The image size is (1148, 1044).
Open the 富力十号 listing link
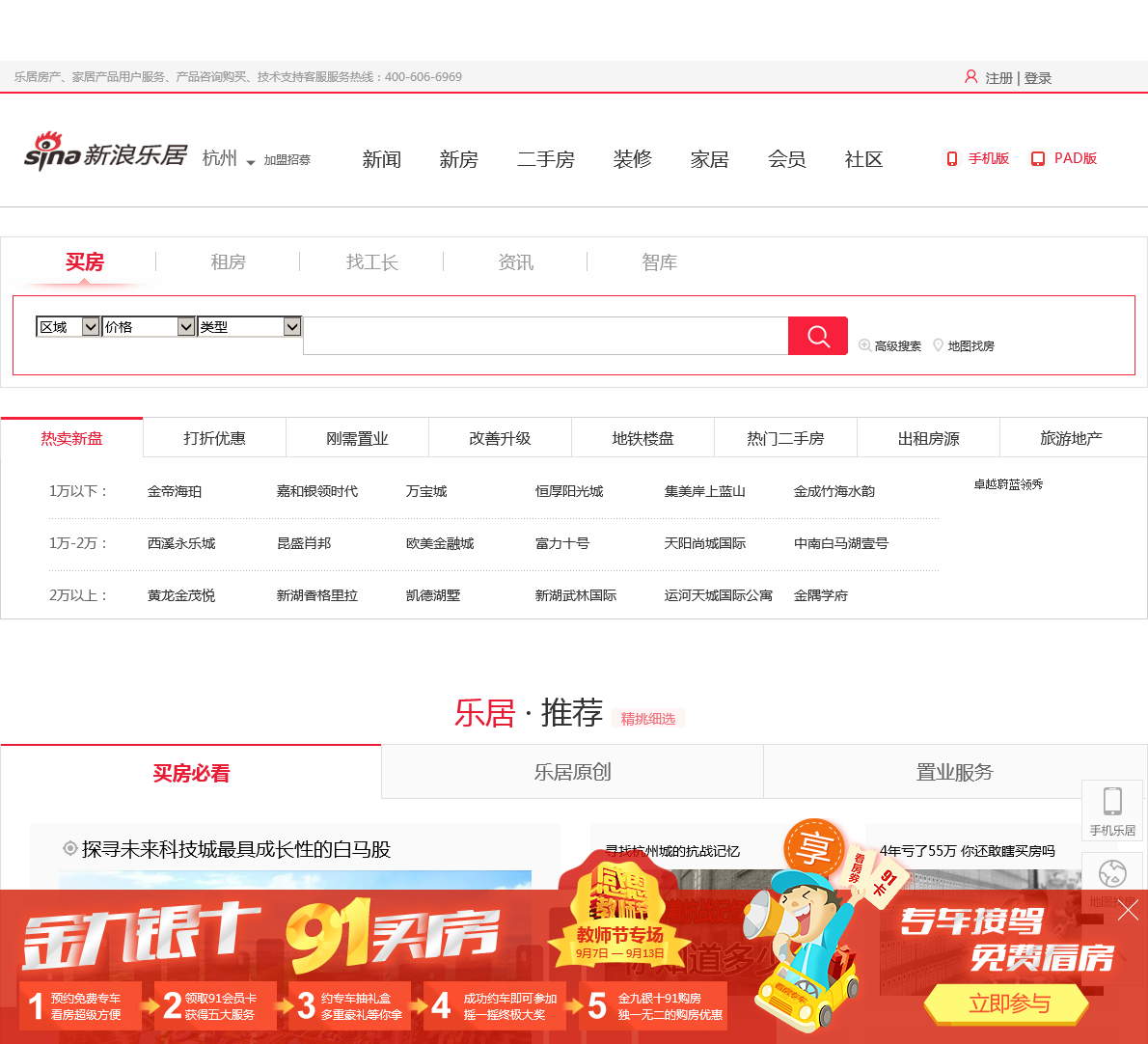[x=562, y=543]
